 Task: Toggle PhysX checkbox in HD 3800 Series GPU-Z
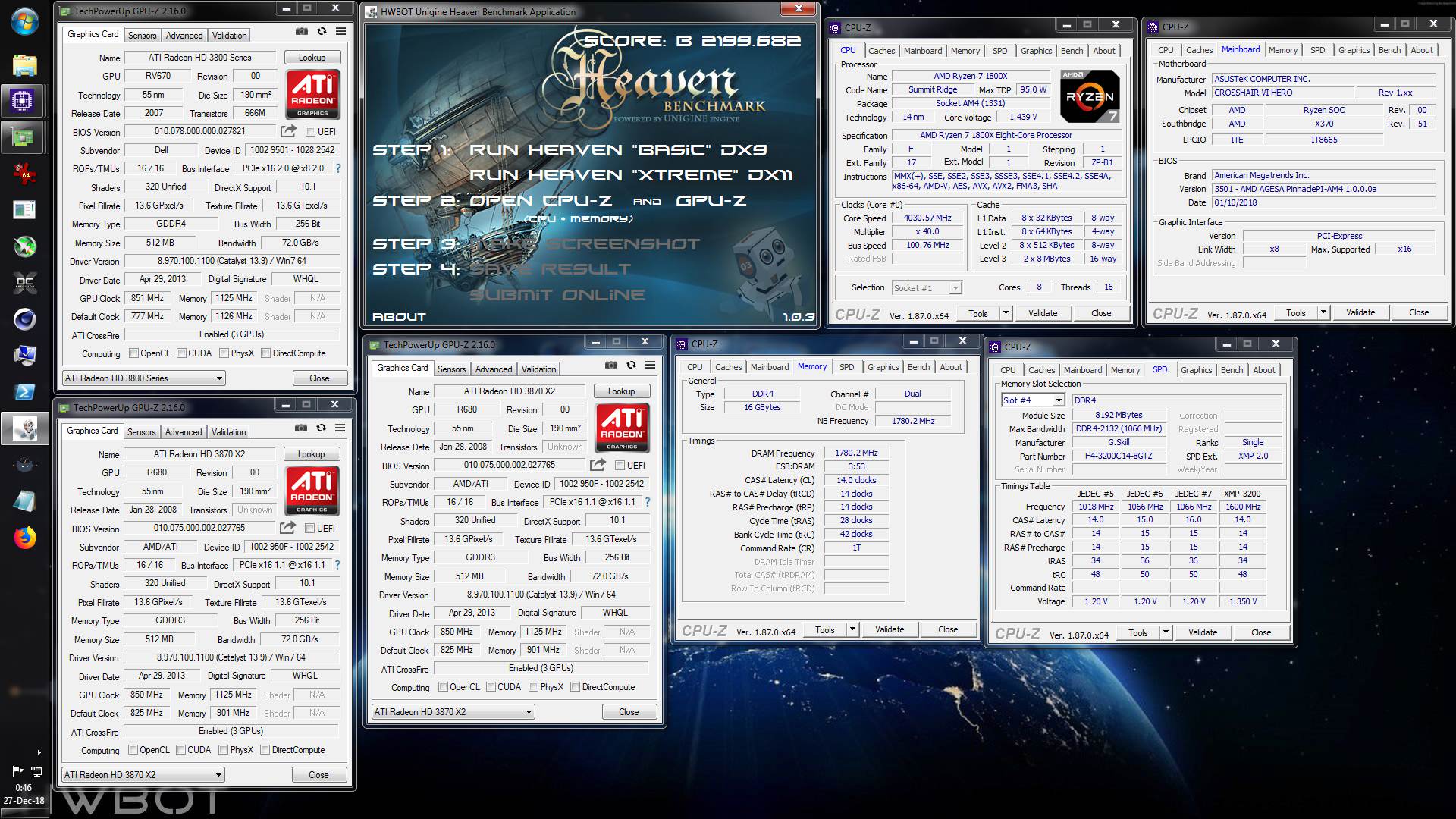pyautogui.click(x=224, y=353)
